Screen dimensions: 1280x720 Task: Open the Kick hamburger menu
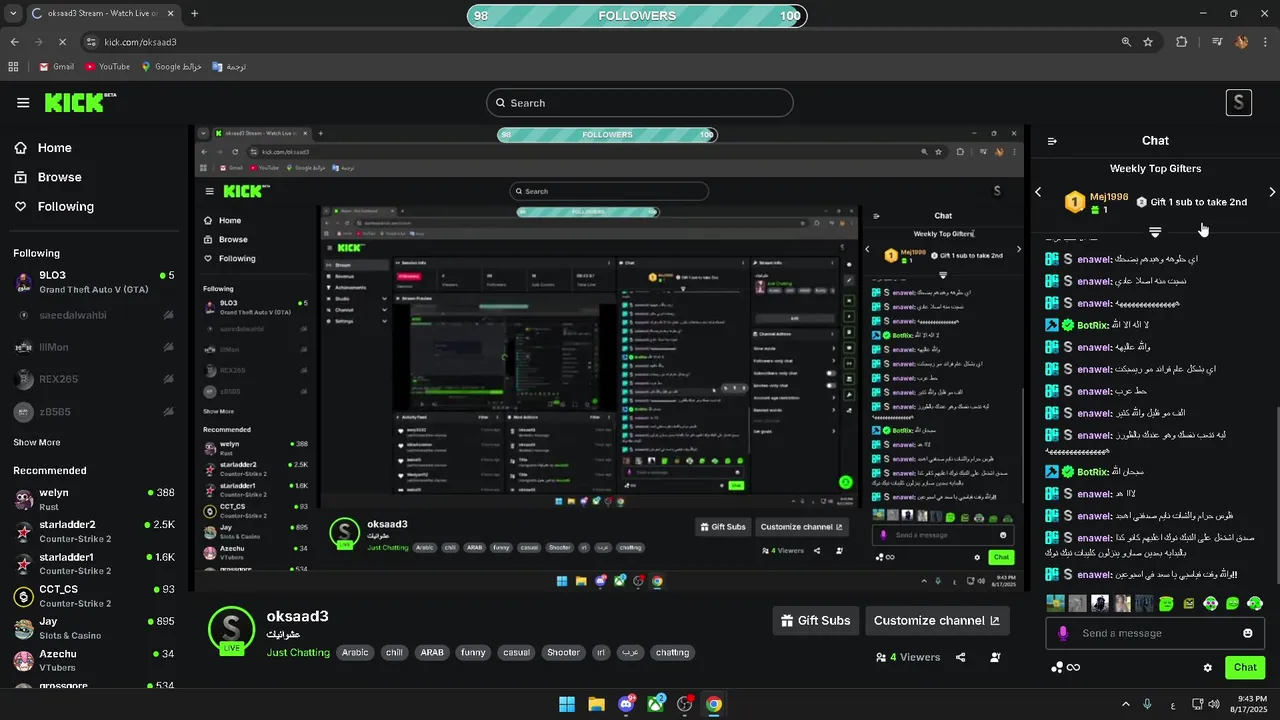click(x=23, y=103)
